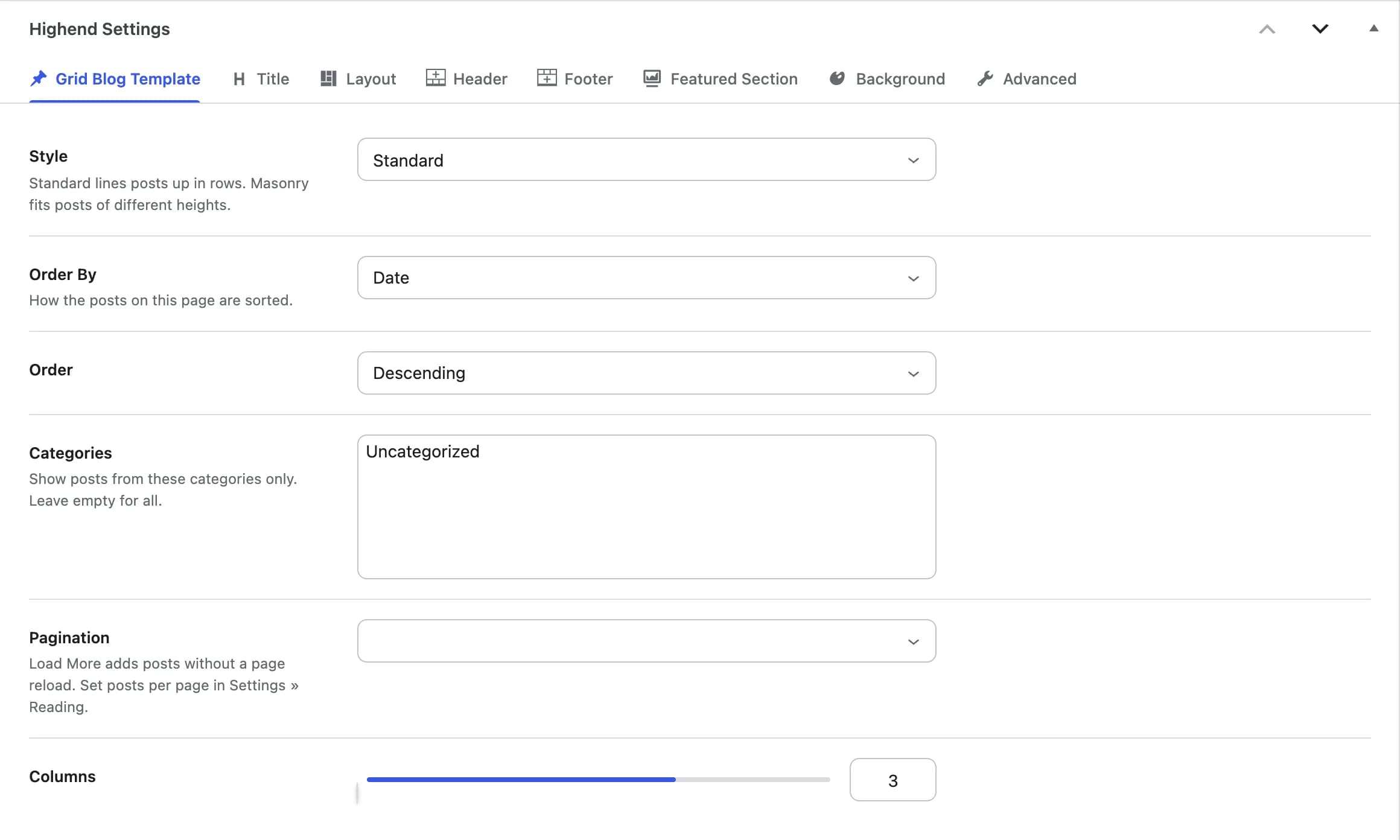Image resolution: width=1400 pixels, height=840 pixels.
Task: Switch to the Advanced tab
Action: (x=1026, y=79)
